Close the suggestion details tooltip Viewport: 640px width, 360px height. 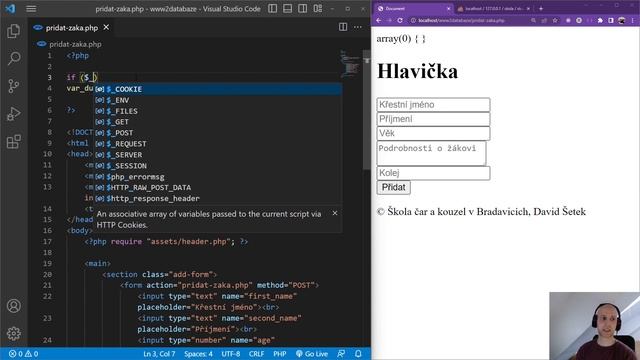[x=335, y=213]
